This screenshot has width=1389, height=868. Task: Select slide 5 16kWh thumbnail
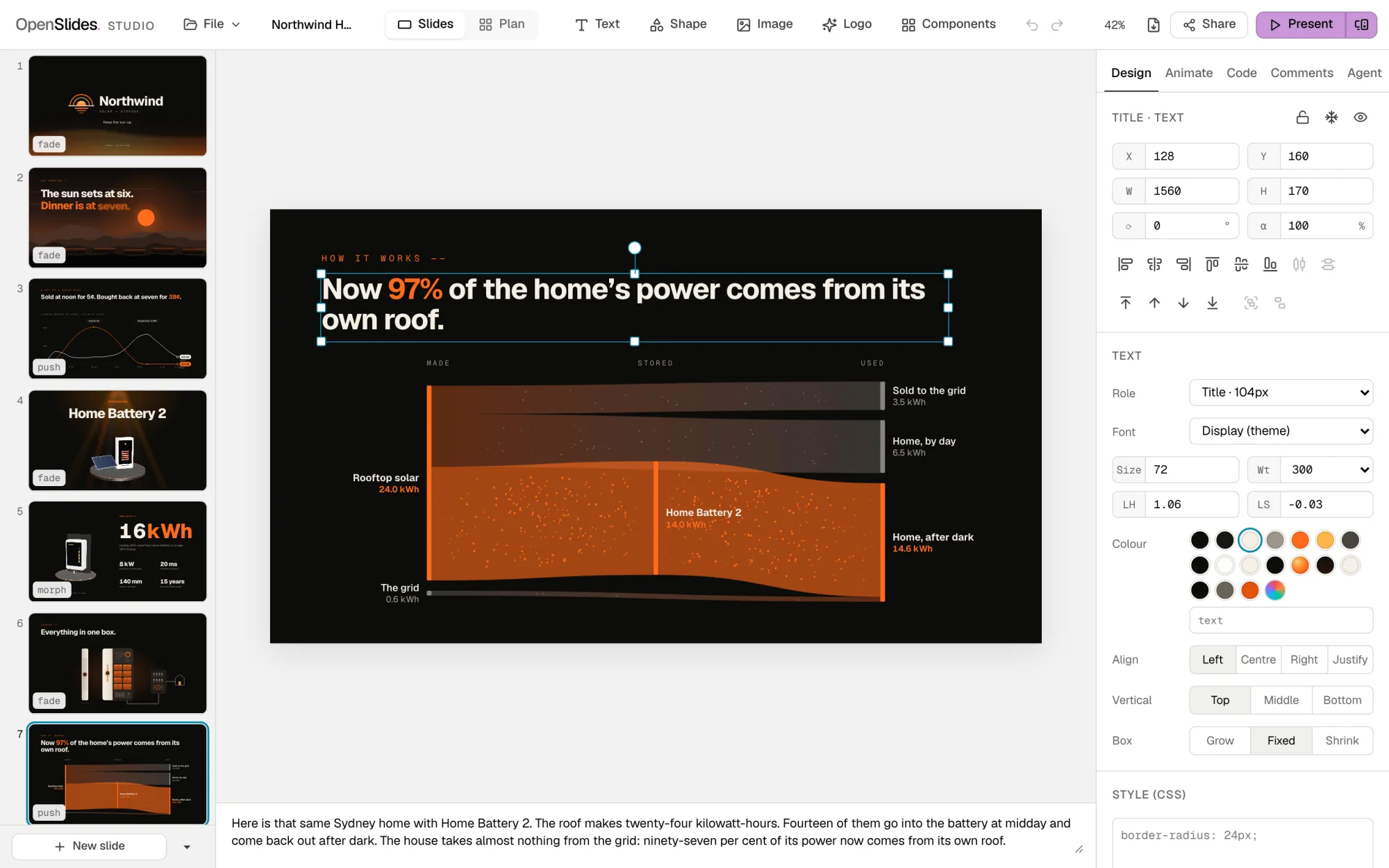point(117,551)
